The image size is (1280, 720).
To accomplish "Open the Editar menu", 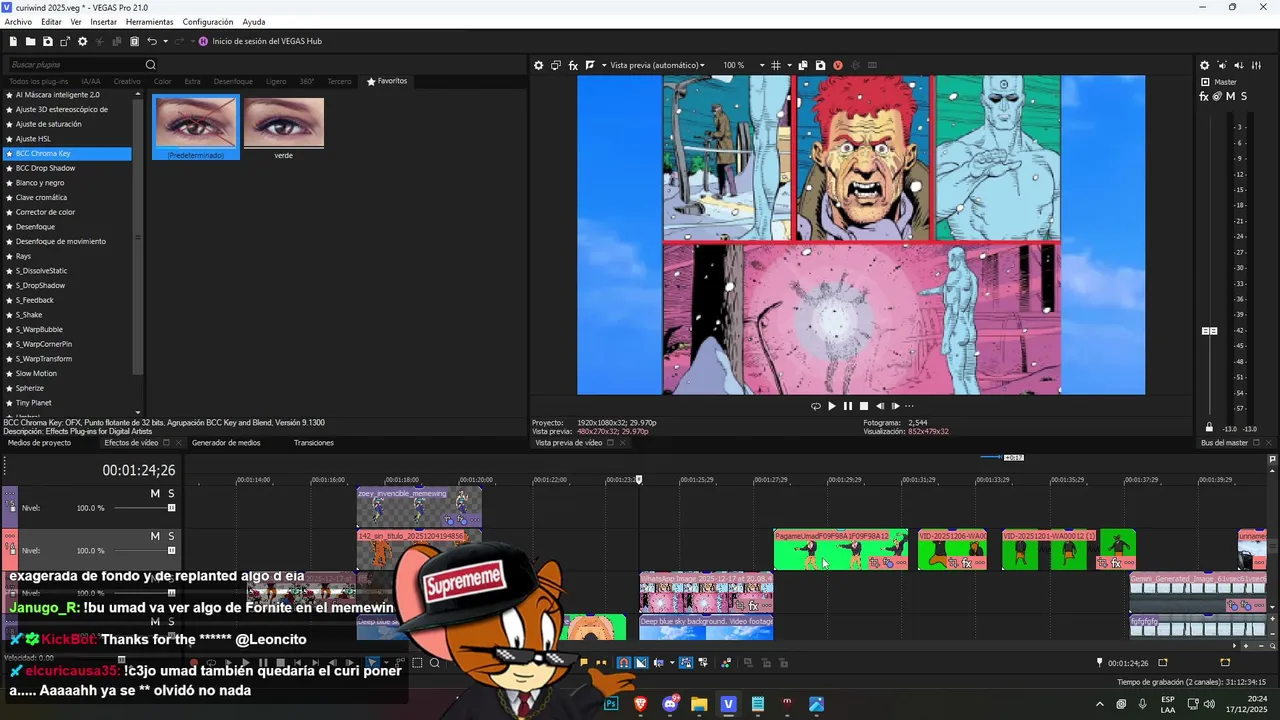I will (x=51, y=22).
